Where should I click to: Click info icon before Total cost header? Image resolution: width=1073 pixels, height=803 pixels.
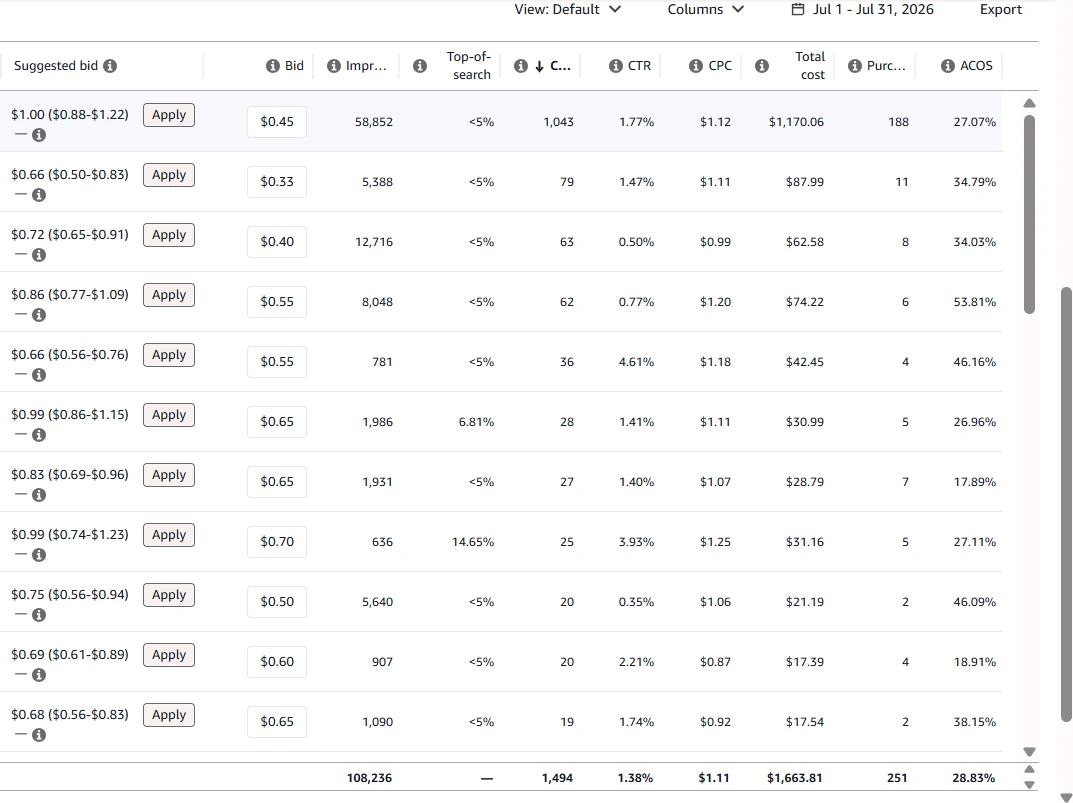(762, 66)
